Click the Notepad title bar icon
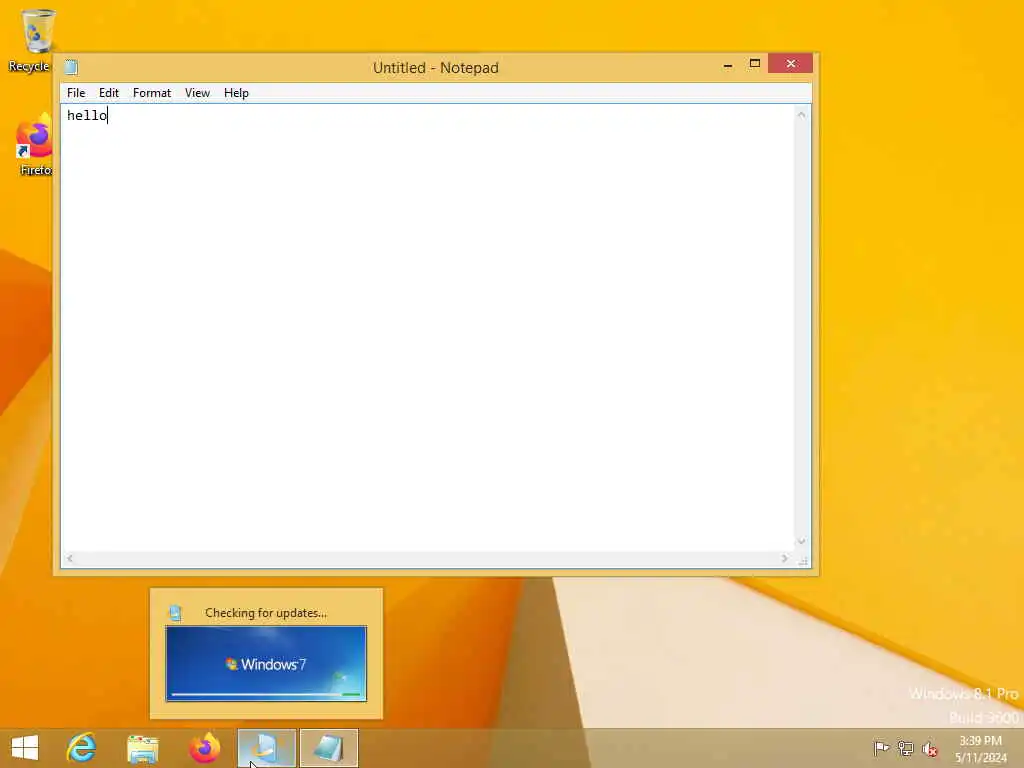The width and height of the screenshot is (1024, 768). click(71, 67)
